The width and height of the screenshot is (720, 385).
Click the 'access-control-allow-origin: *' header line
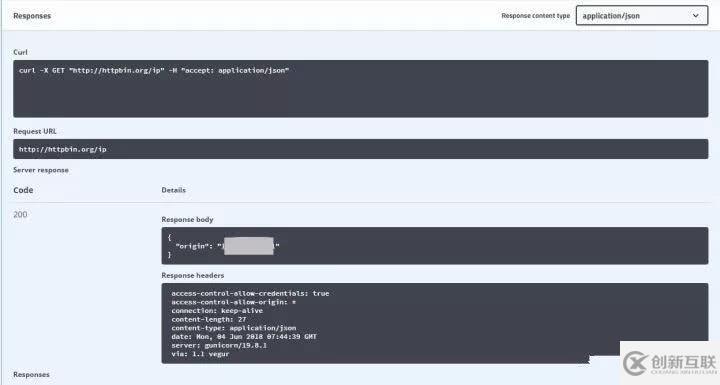(x=234, y=302)
